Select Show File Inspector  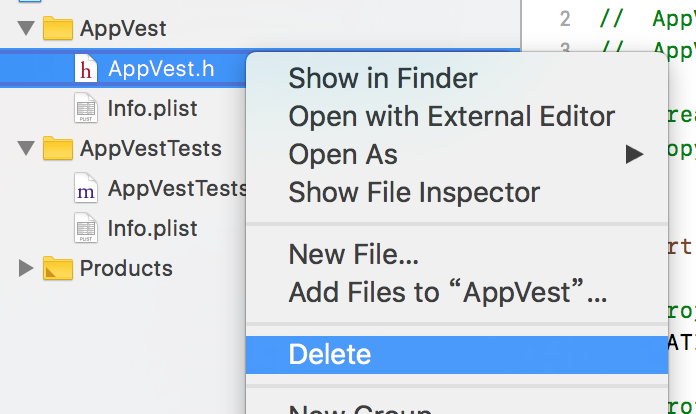[x=414, y=192]
